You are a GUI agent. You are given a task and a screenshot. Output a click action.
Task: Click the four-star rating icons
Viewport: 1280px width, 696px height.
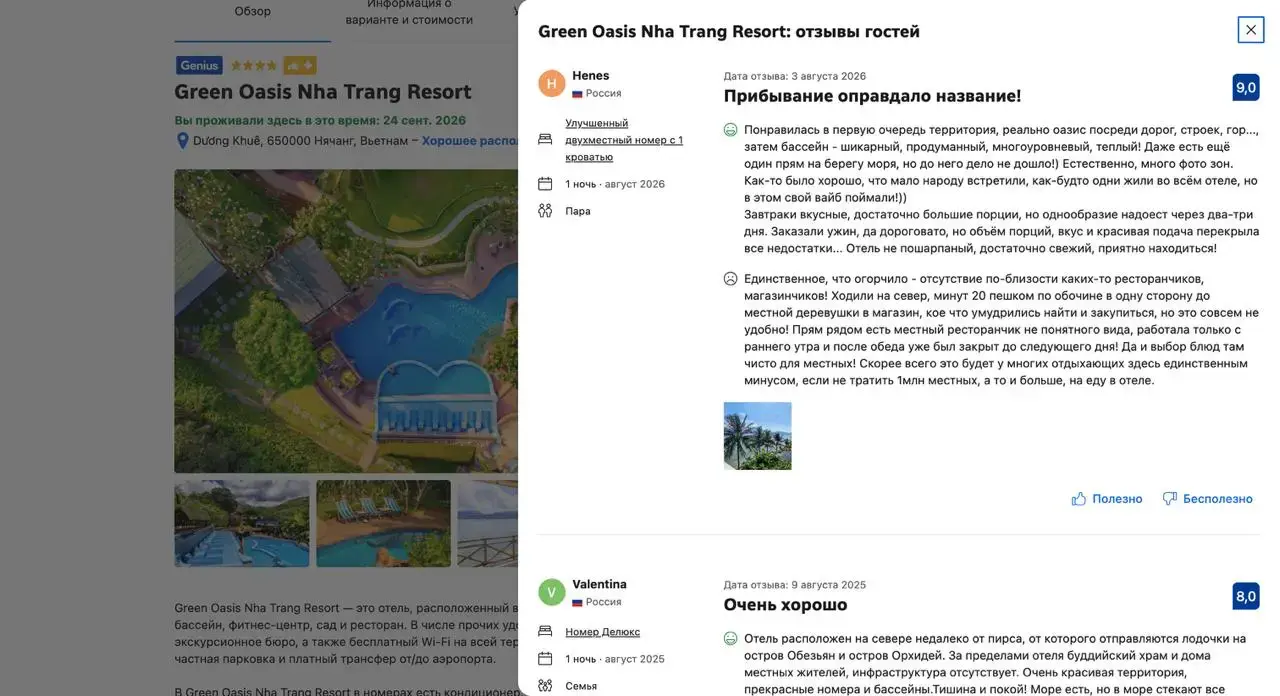point(254,66)
